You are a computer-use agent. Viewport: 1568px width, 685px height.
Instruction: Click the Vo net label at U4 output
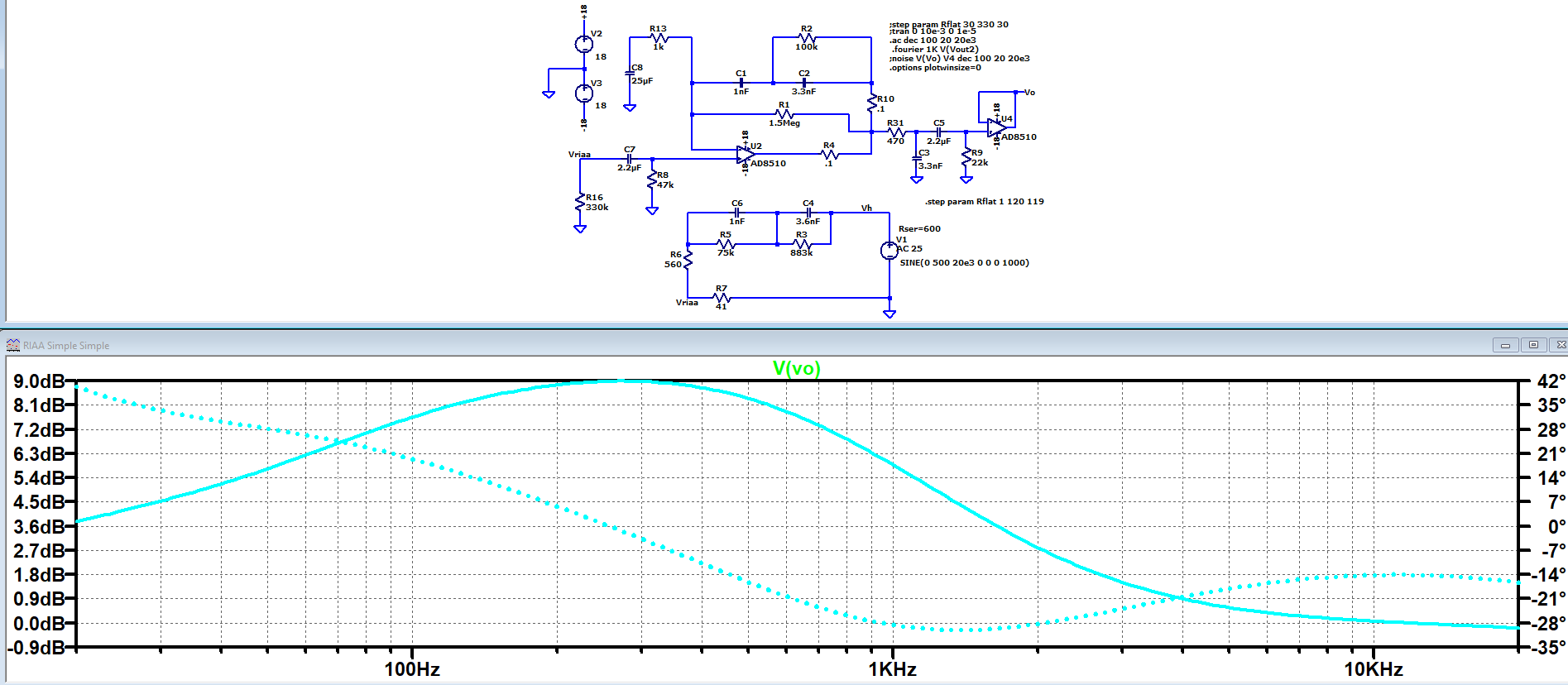(1029, 93)
